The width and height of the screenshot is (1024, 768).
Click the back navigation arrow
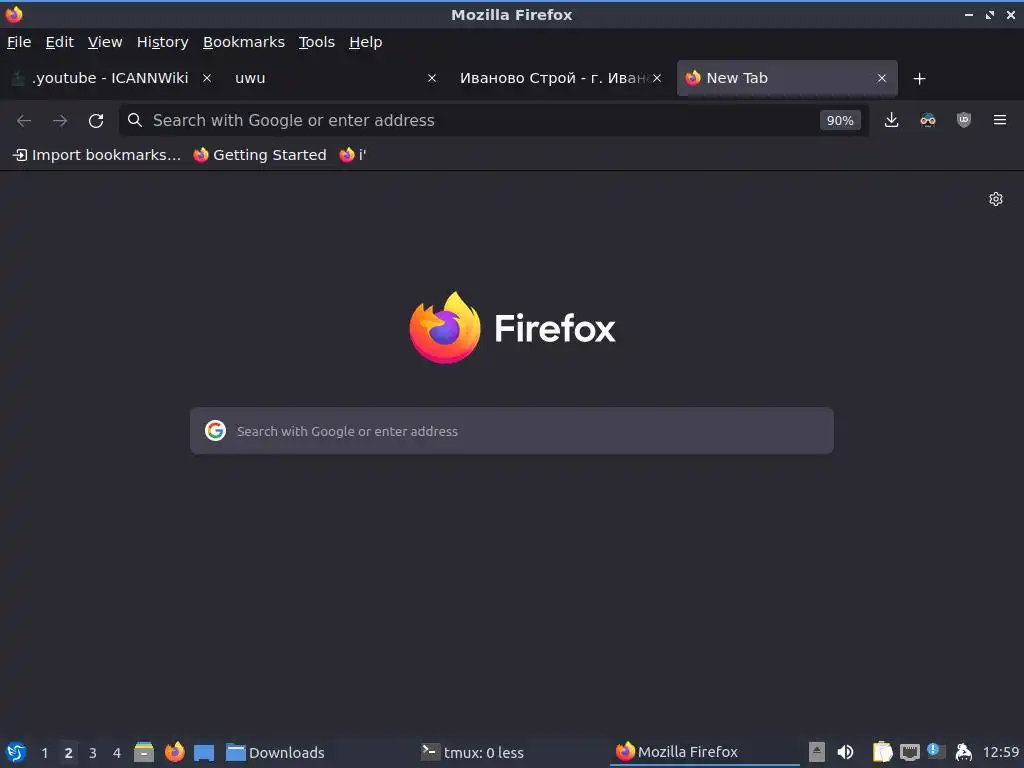point(24,120)
